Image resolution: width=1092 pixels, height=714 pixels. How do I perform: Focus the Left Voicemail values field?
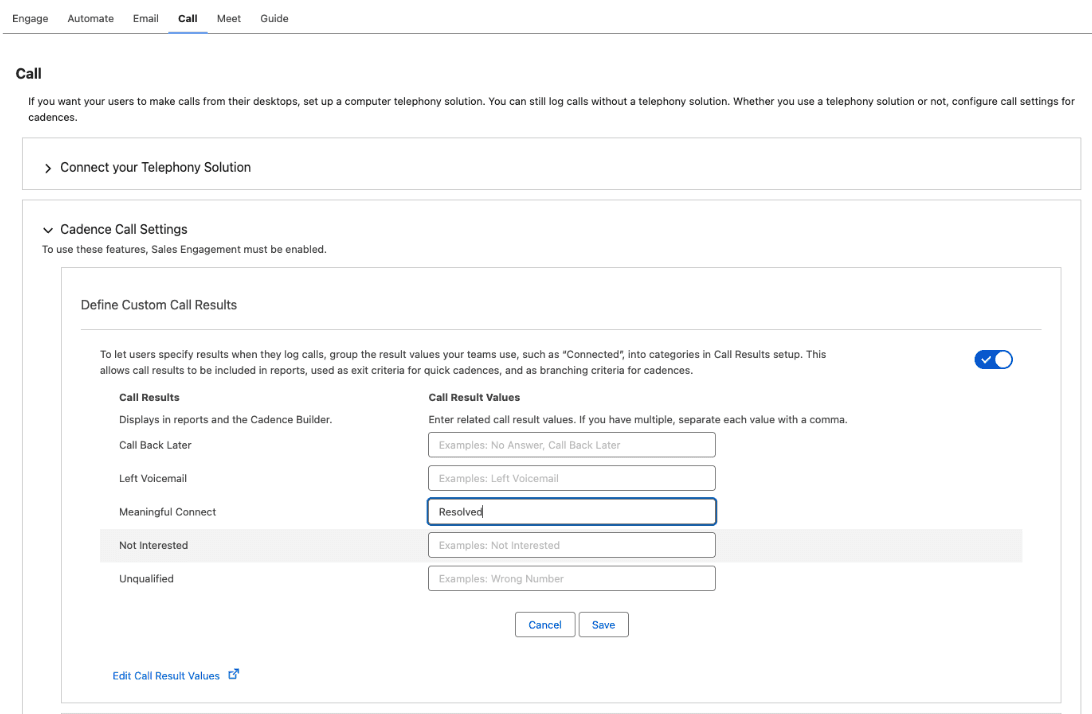(571, 478)
